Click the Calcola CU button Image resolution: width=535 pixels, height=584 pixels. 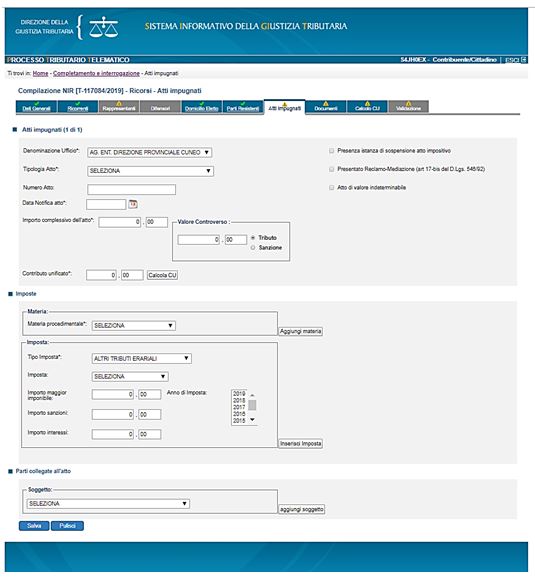pos(162,275)
